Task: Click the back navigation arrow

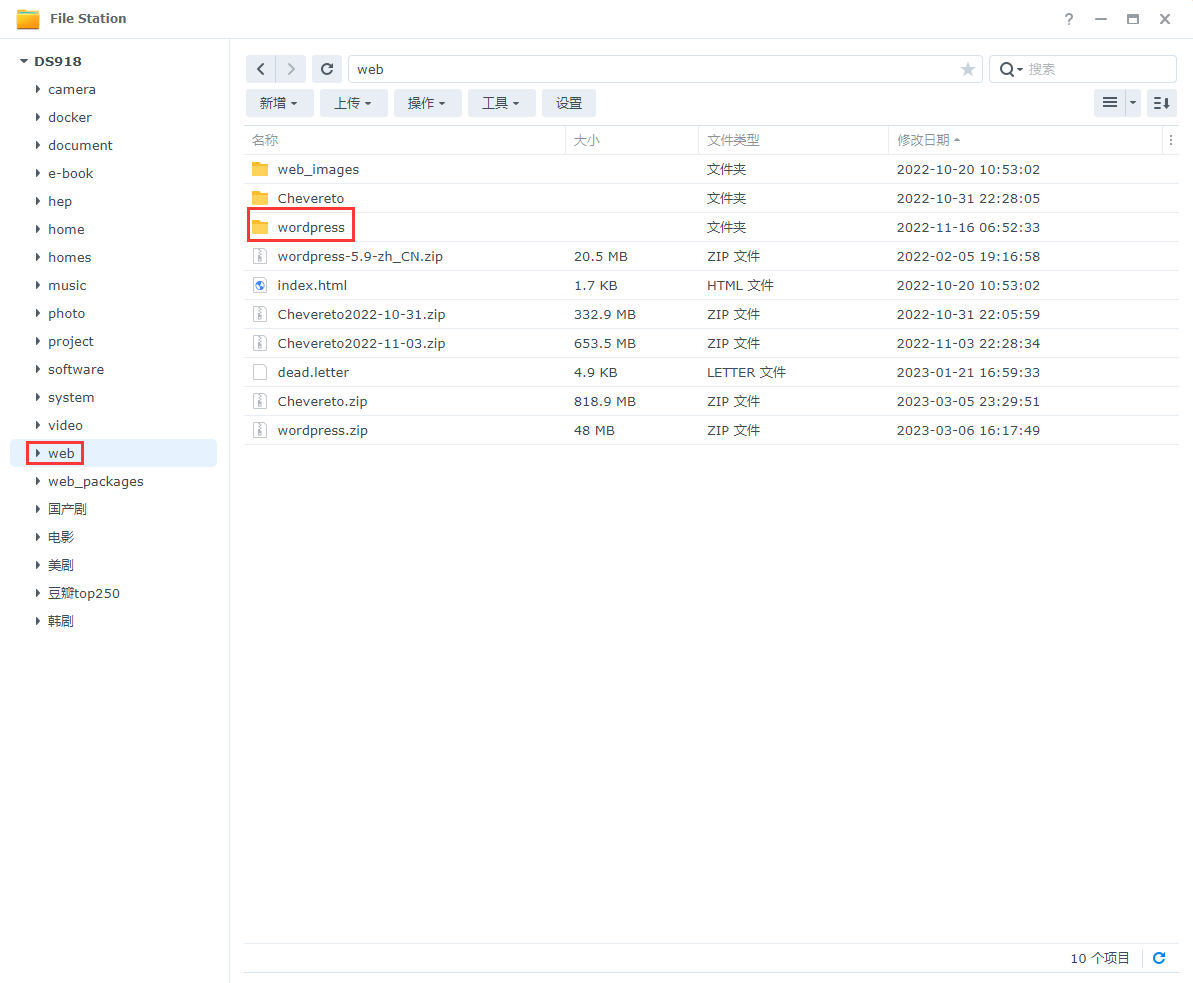Action: pos(261,69)
